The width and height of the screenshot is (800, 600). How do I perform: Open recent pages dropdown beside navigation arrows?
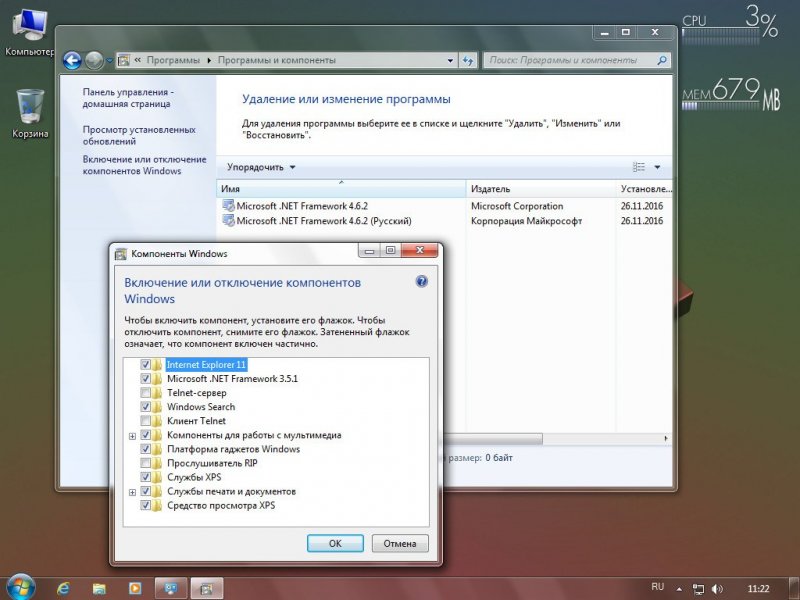(x=110, y=61)
